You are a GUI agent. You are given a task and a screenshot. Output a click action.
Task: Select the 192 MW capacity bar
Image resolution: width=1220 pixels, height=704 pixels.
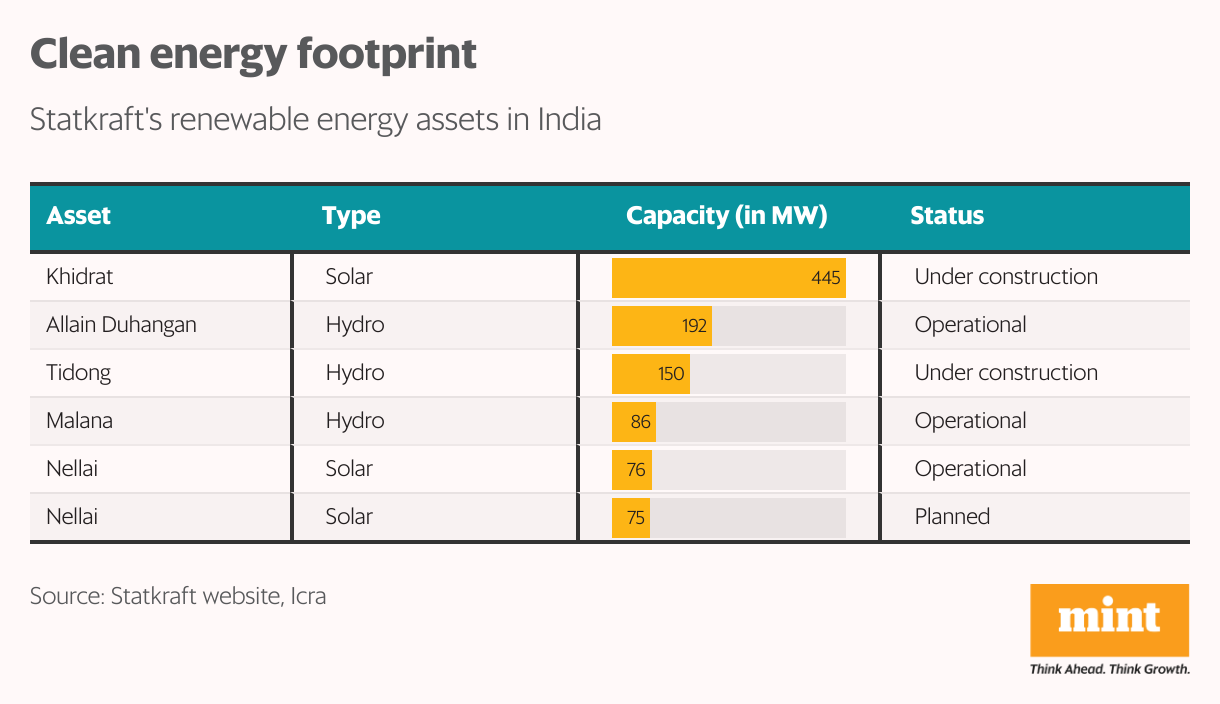pos(661,325)
